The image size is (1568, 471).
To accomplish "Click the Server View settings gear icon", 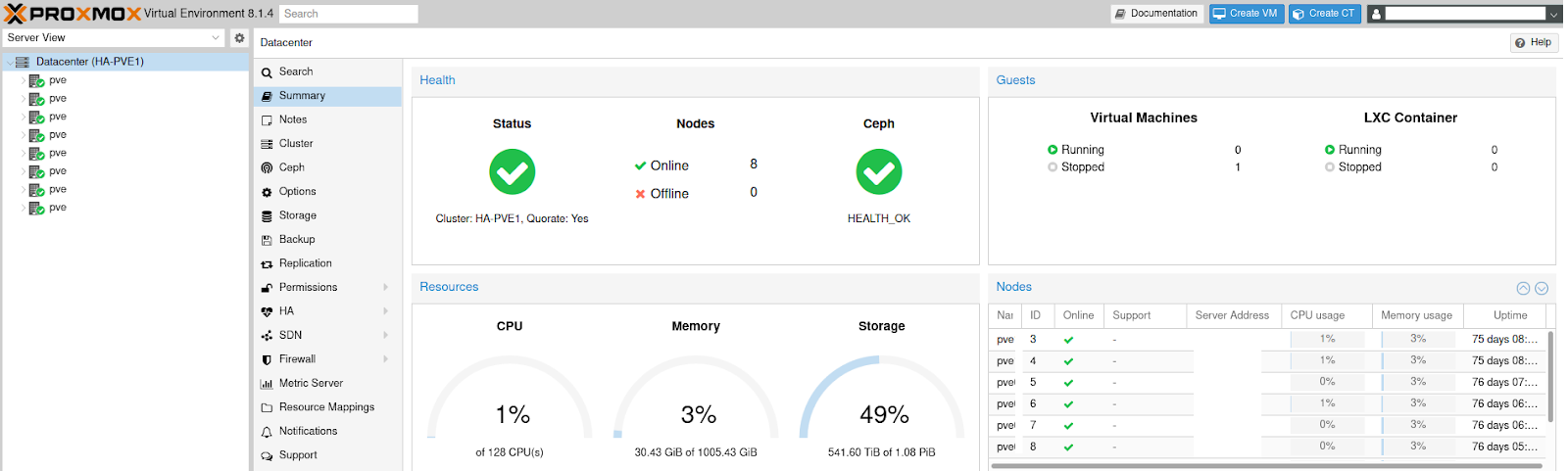I will tap(239, 38).
